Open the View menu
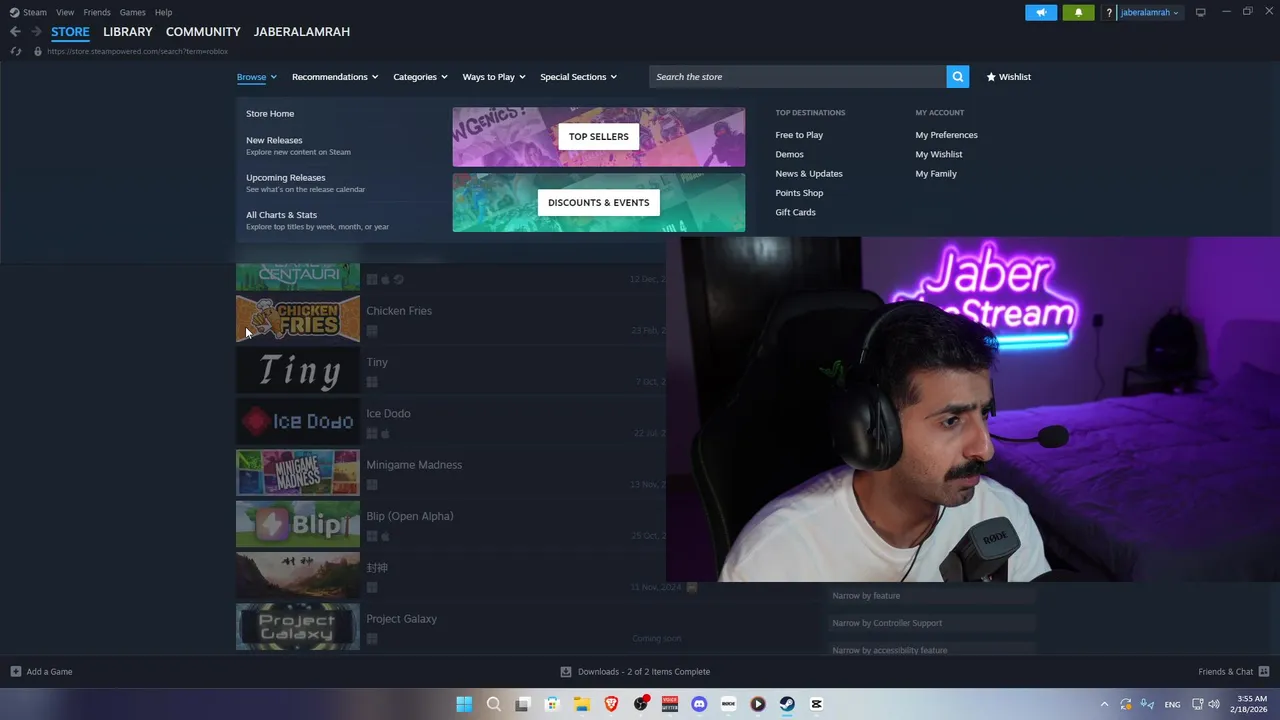Image resolution: width=1280 pixels, height=720 pixels. [x=65, y=12]
